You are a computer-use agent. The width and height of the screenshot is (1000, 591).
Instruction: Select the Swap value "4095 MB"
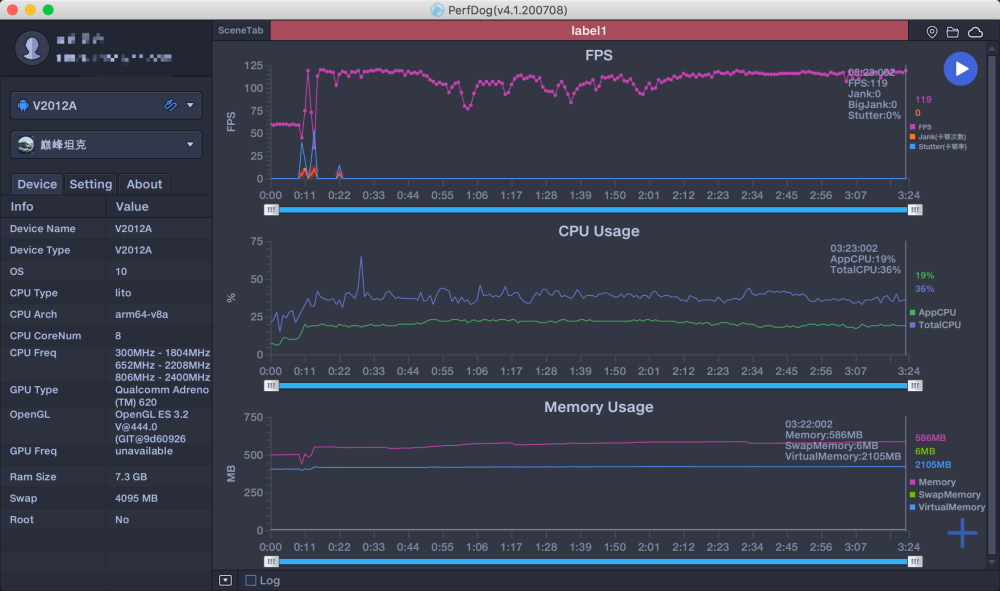pyautogui.click(x=136, y=499)
